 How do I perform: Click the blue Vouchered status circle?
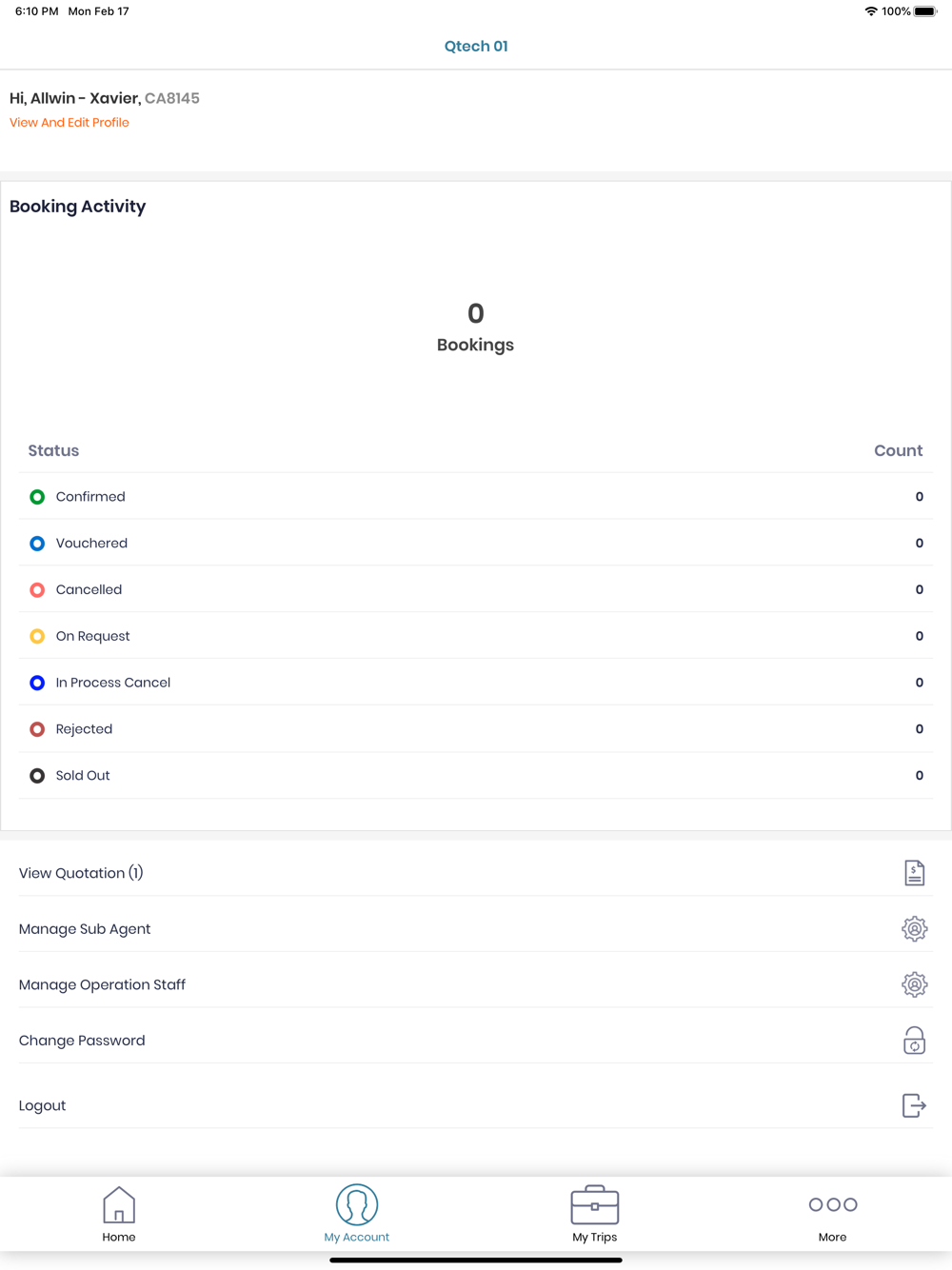[x=37, y=544]
